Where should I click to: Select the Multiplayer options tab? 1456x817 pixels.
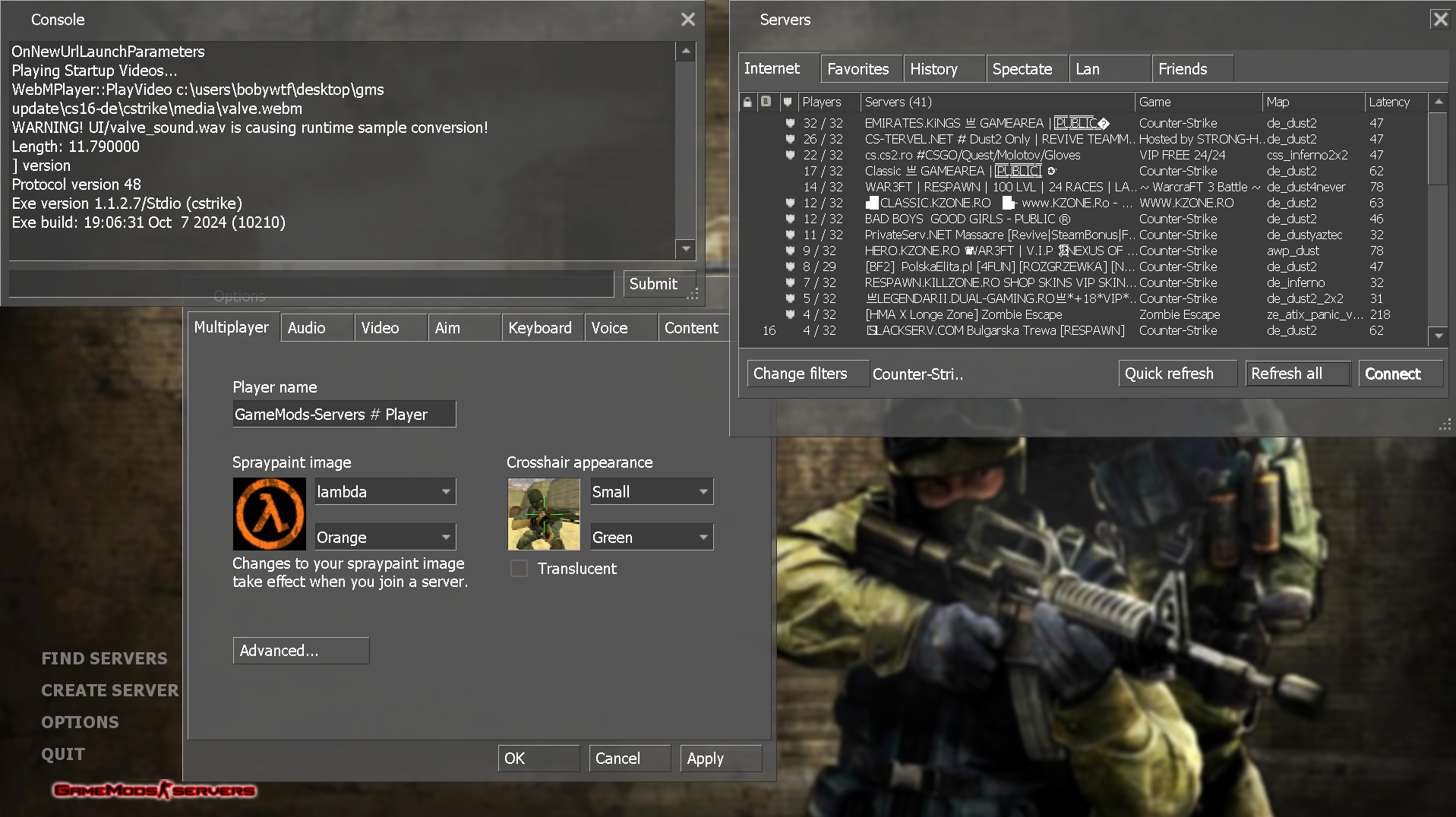coord(234,327)
